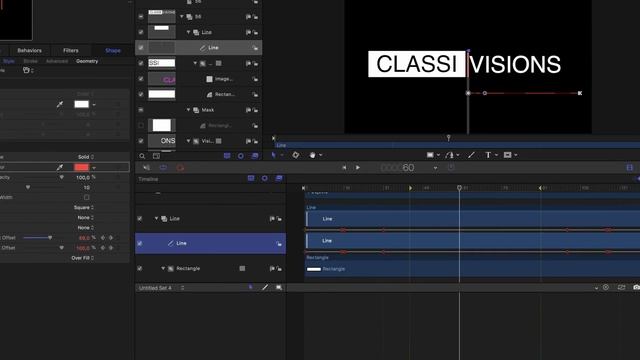Uncheck highlighted Line shape layer visibility
The height and width of the screenshot is (360, 640).
tap(141, 48)
